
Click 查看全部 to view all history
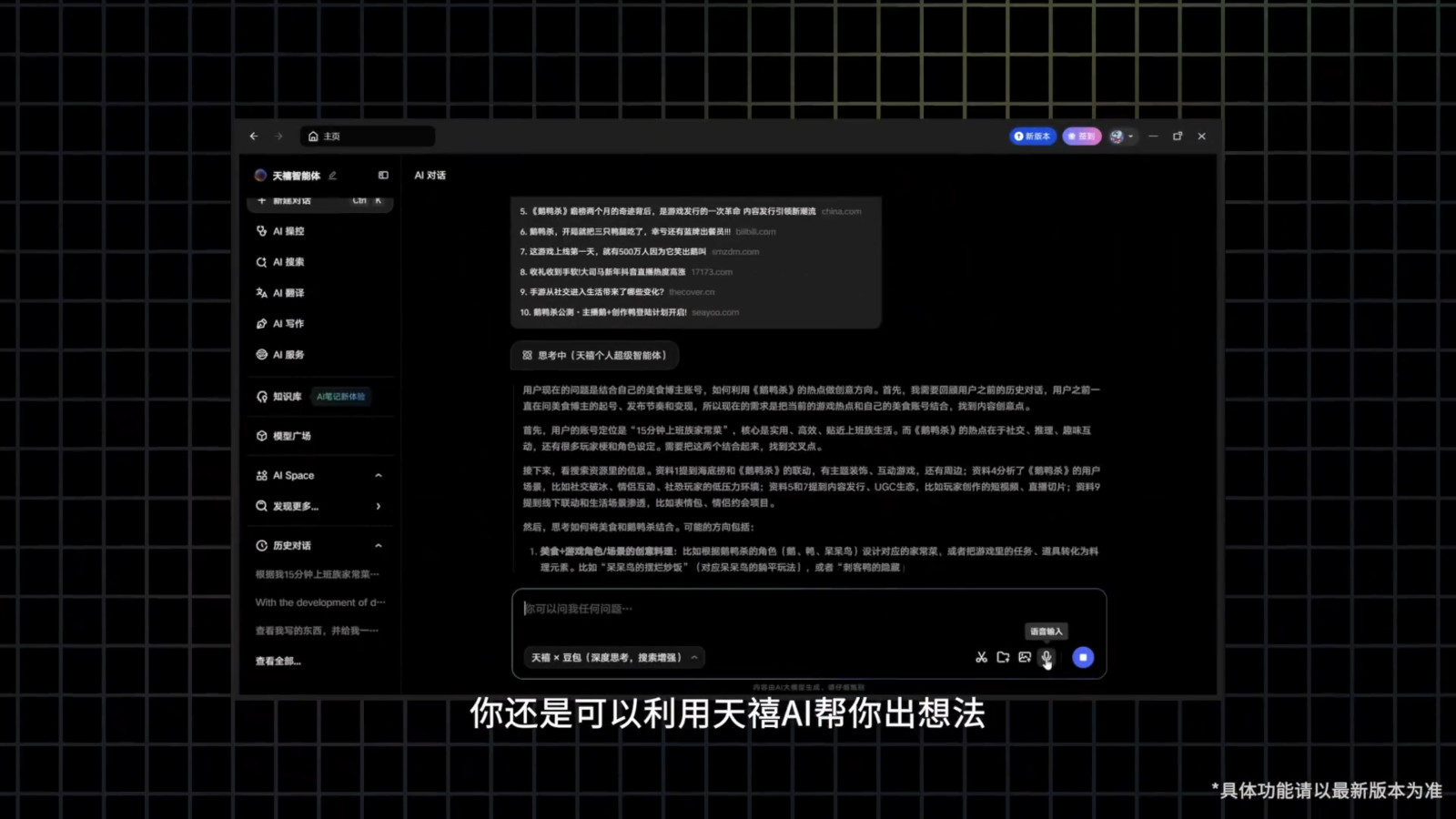[278, 662]
